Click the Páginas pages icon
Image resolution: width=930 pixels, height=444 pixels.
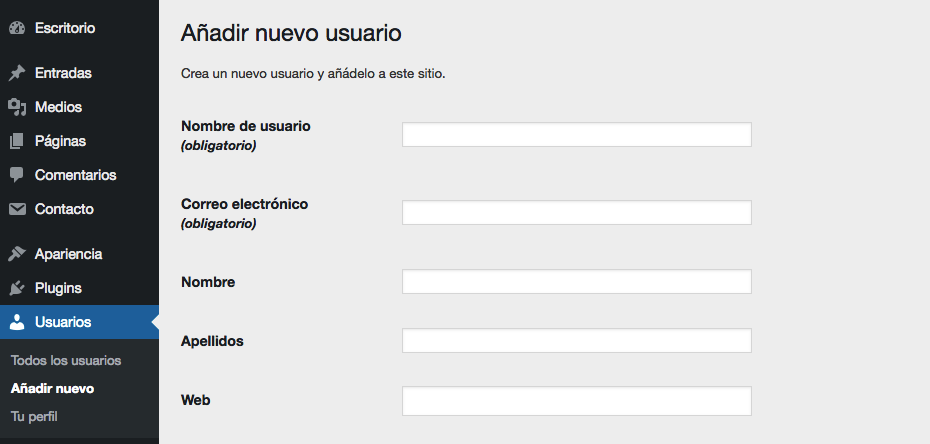[x=16, y=141]
